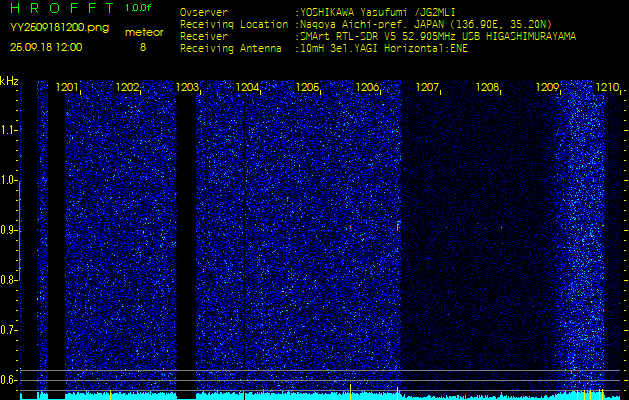
Task: Click the HROFFT title text
Action: pos(62,8)
